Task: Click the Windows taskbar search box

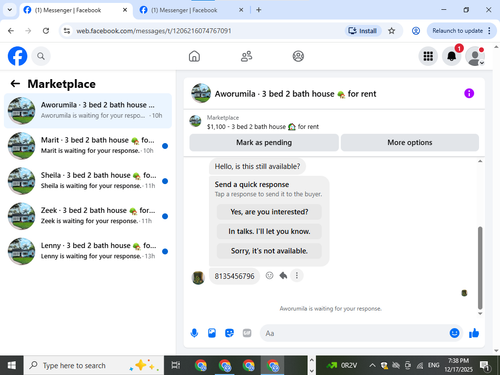Action: point(94,365)
